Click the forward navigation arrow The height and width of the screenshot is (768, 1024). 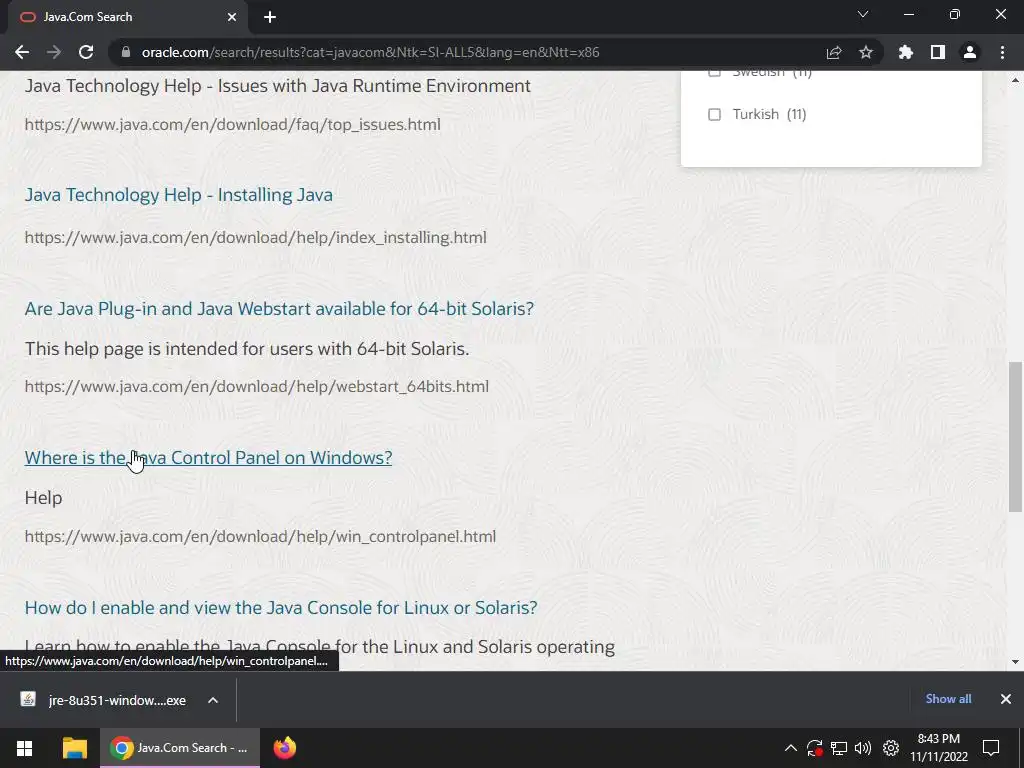click(54, 52)
